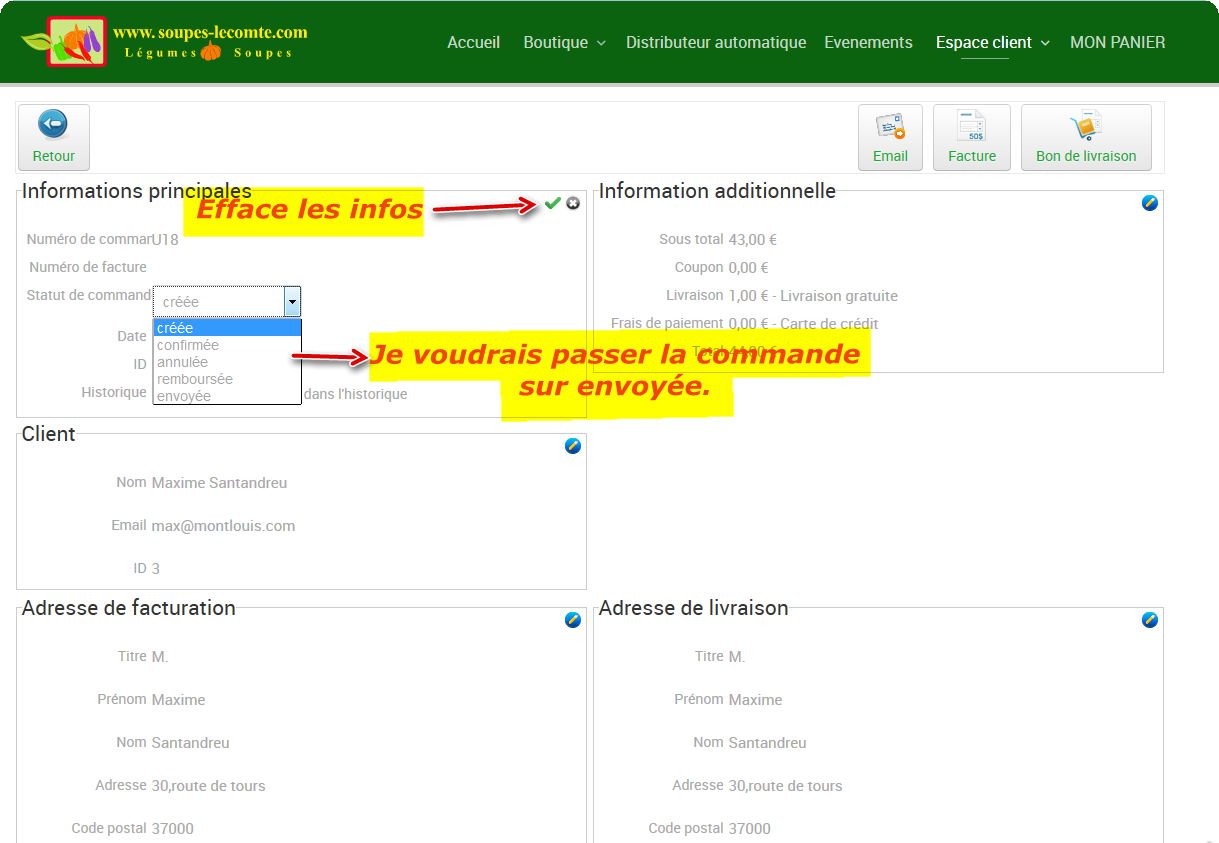Confirm changes with the green checkmark icon
Screen dimensions: 1219x843
(x=552, y=203)
